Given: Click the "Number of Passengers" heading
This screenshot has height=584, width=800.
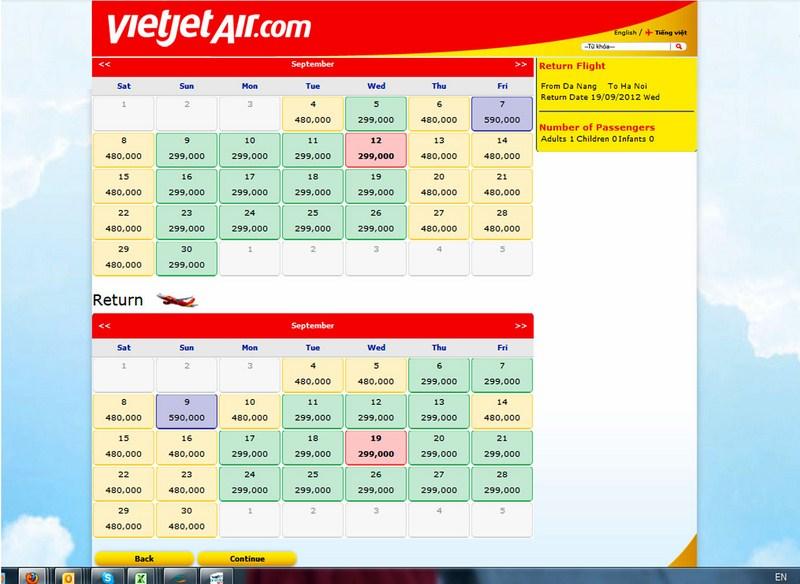Looking at the screenshot, I should (597, 128).
